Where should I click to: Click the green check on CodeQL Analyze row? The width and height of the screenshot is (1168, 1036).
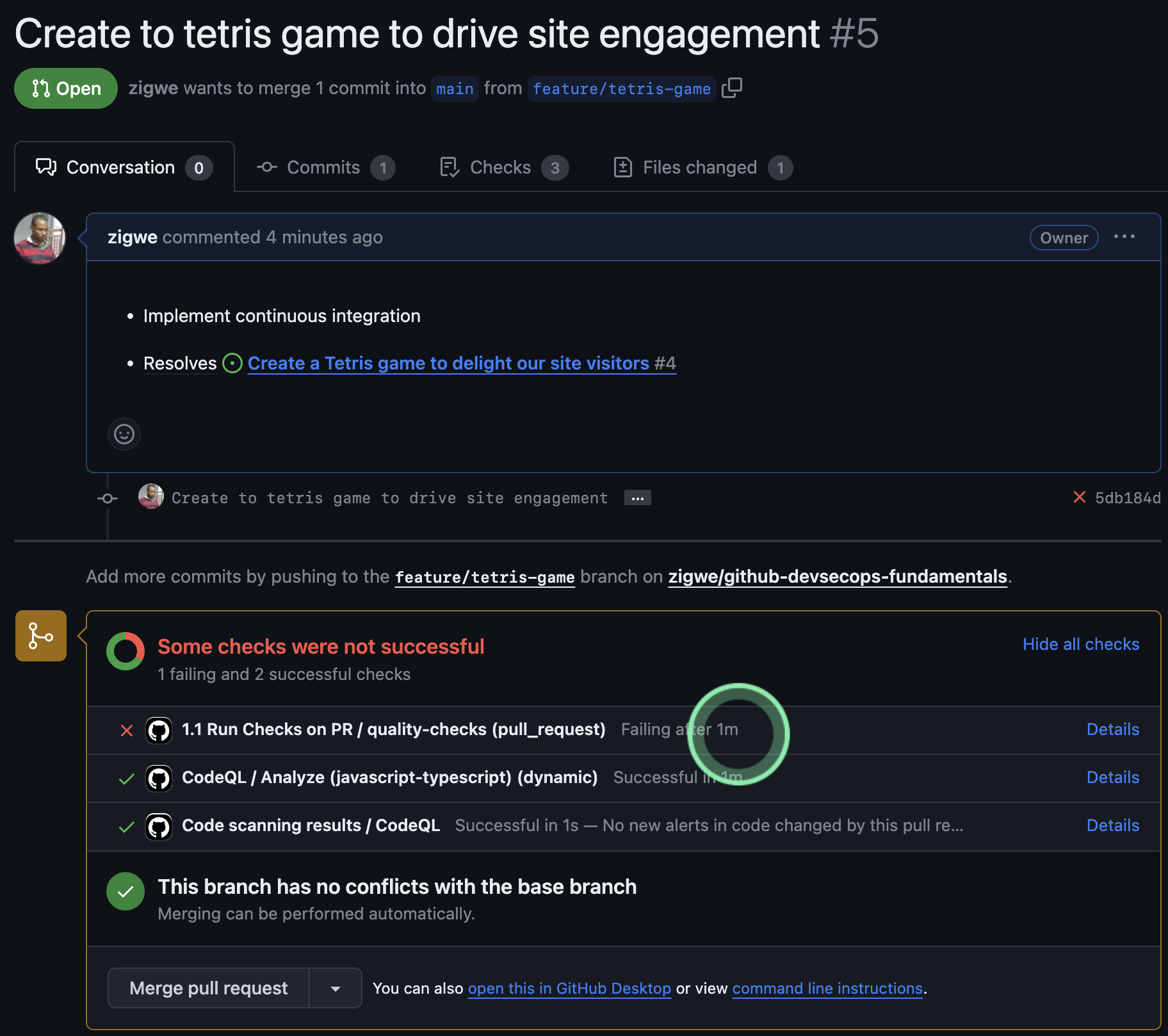127,779
